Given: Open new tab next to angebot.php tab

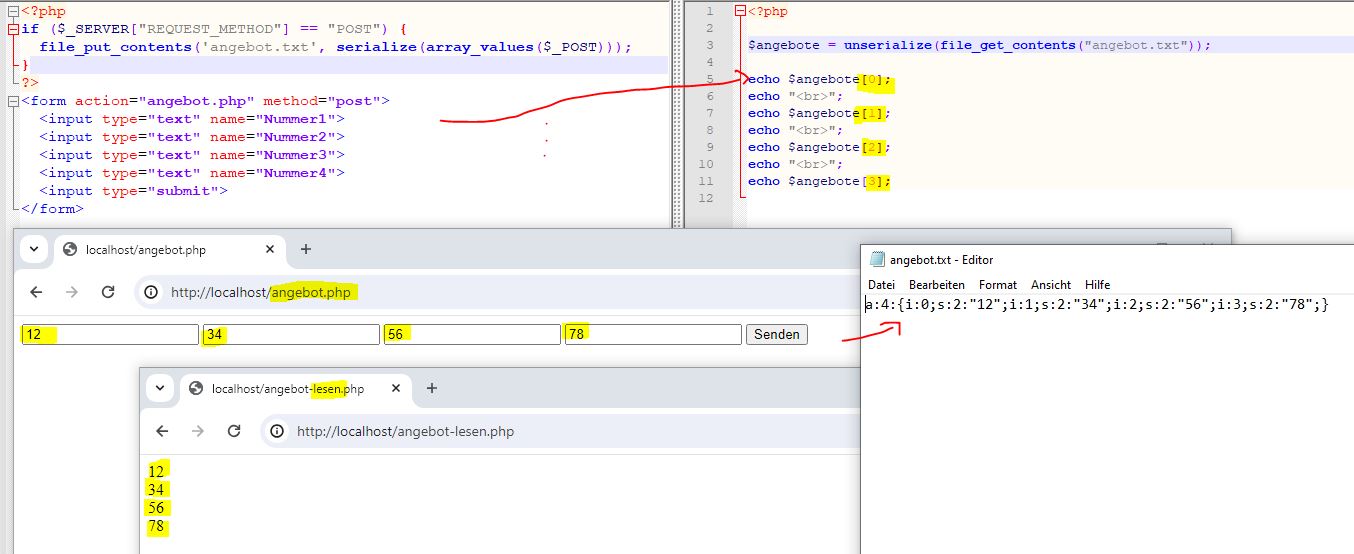Looking at the screenshot, I should pos(306,249).
